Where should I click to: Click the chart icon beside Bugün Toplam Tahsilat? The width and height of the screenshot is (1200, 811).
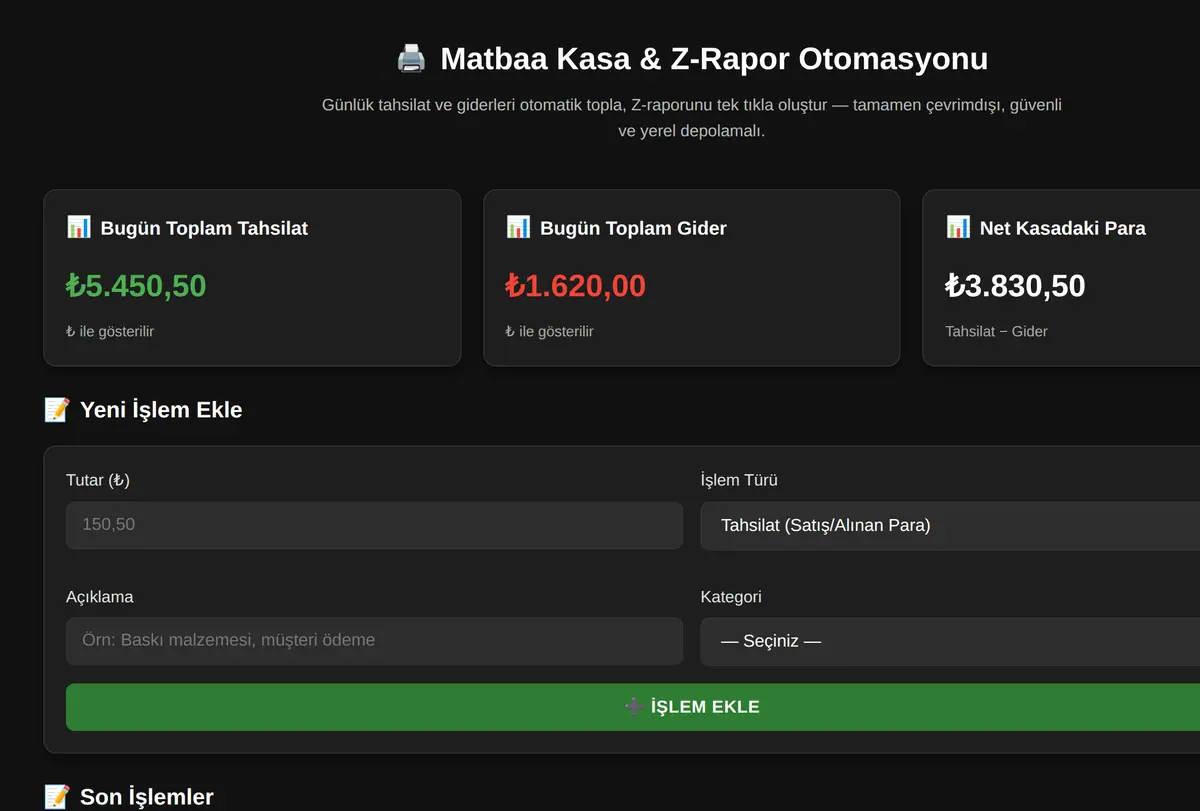click(x=79, y=227)
